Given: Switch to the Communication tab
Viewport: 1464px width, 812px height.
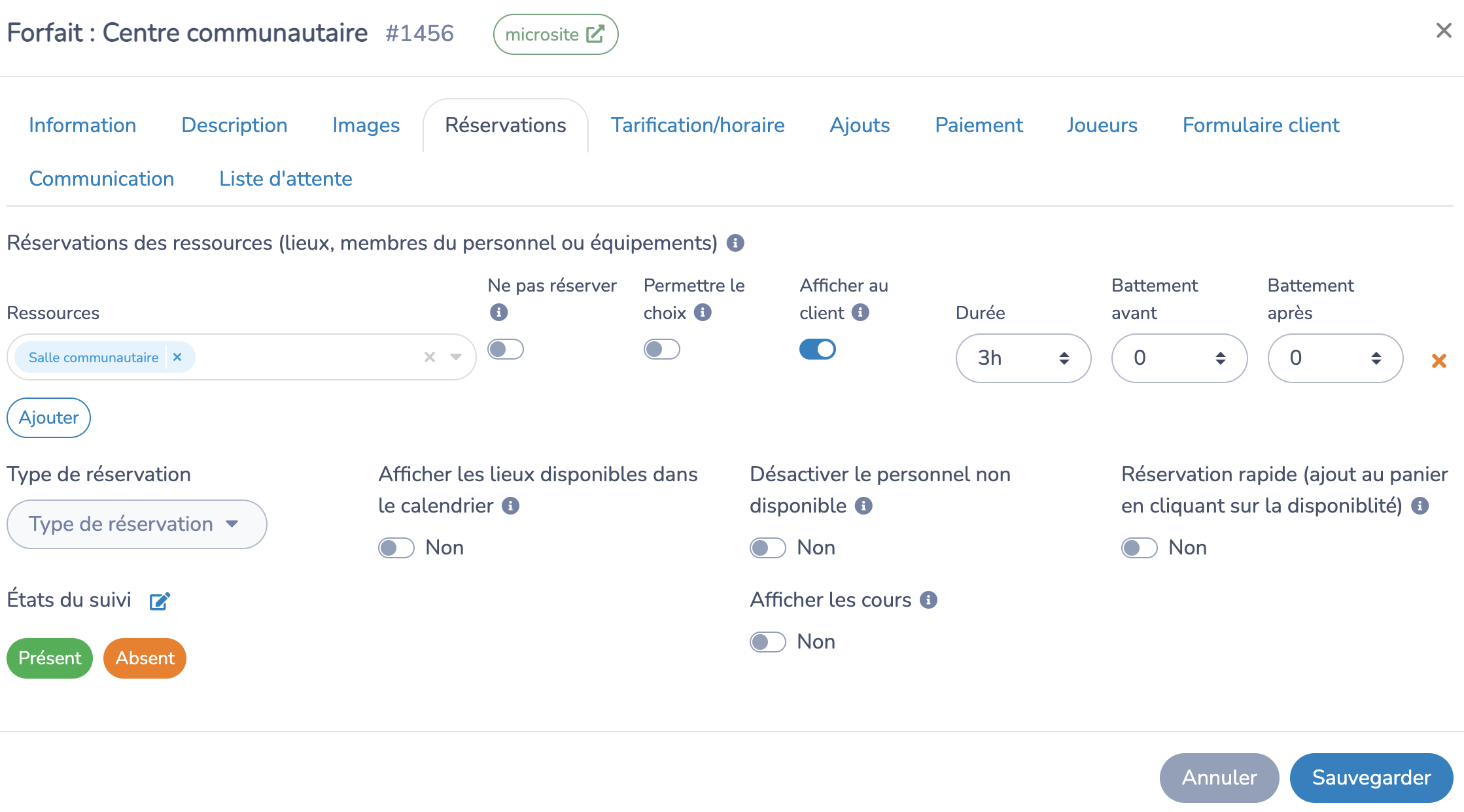Looking at the screenshot, I should (x=101, y=178).
